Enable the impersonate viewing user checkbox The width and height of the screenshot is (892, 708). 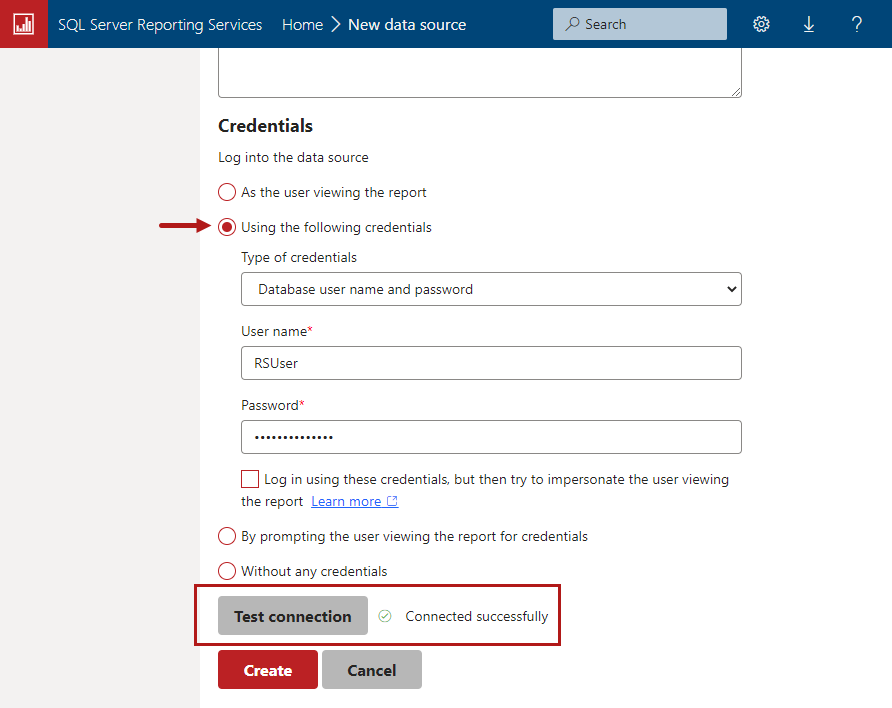click(250, 479)
